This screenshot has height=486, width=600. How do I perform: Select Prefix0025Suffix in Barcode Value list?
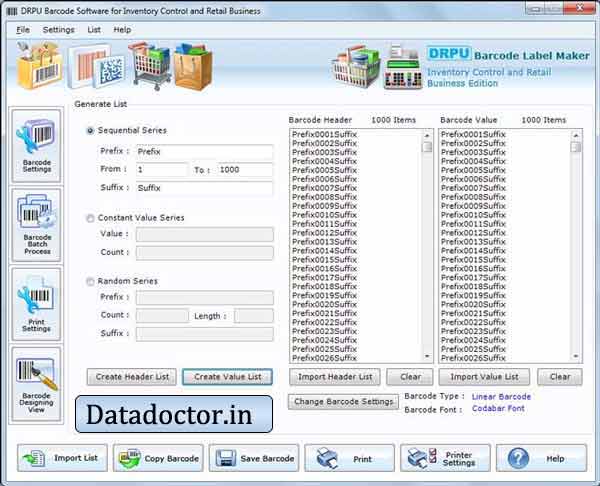pyautogui.click(x=473, y=349)
